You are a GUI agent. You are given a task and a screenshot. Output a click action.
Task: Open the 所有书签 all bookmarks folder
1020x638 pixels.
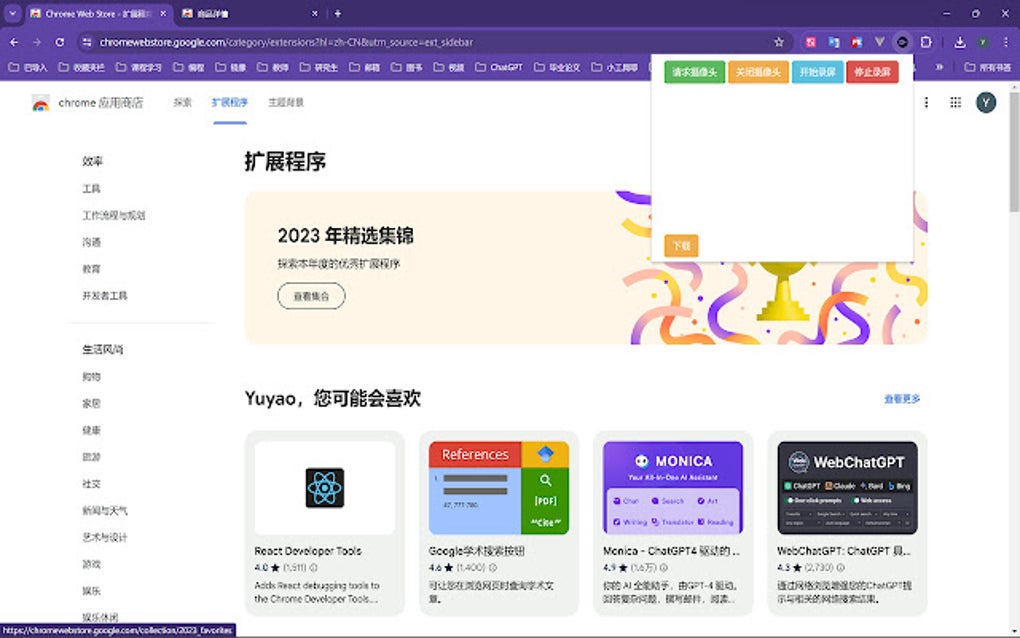point(988,67)
